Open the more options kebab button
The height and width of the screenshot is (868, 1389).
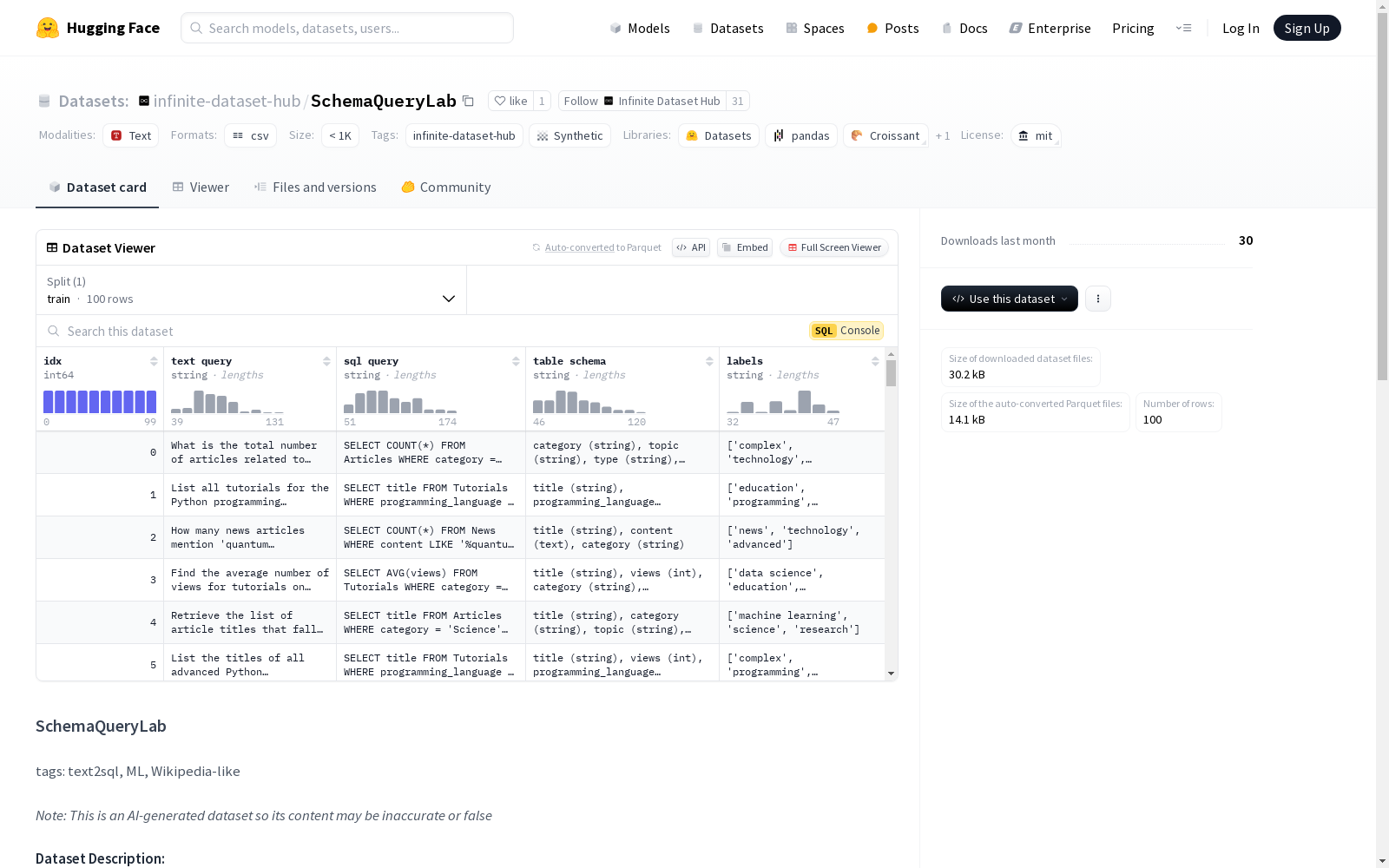coord(1098,299)
